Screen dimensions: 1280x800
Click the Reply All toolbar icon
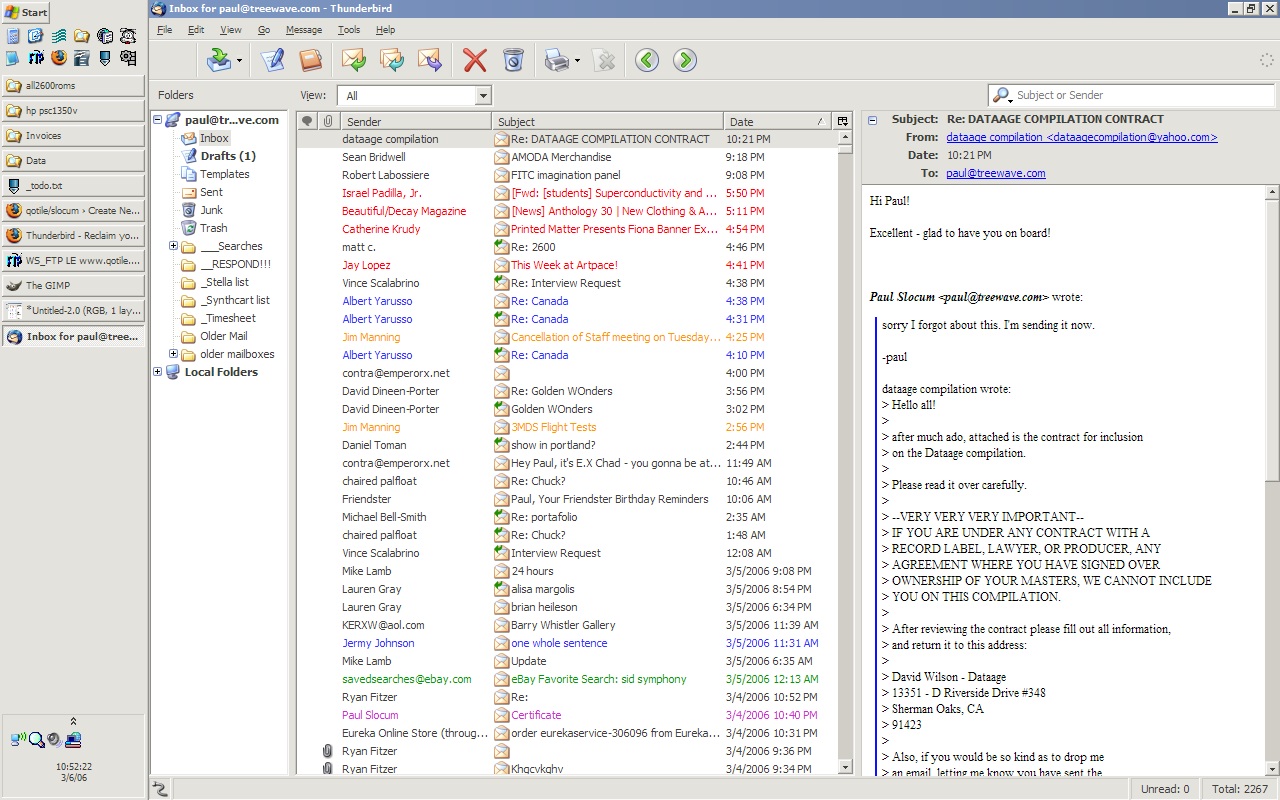click(392, 61)
